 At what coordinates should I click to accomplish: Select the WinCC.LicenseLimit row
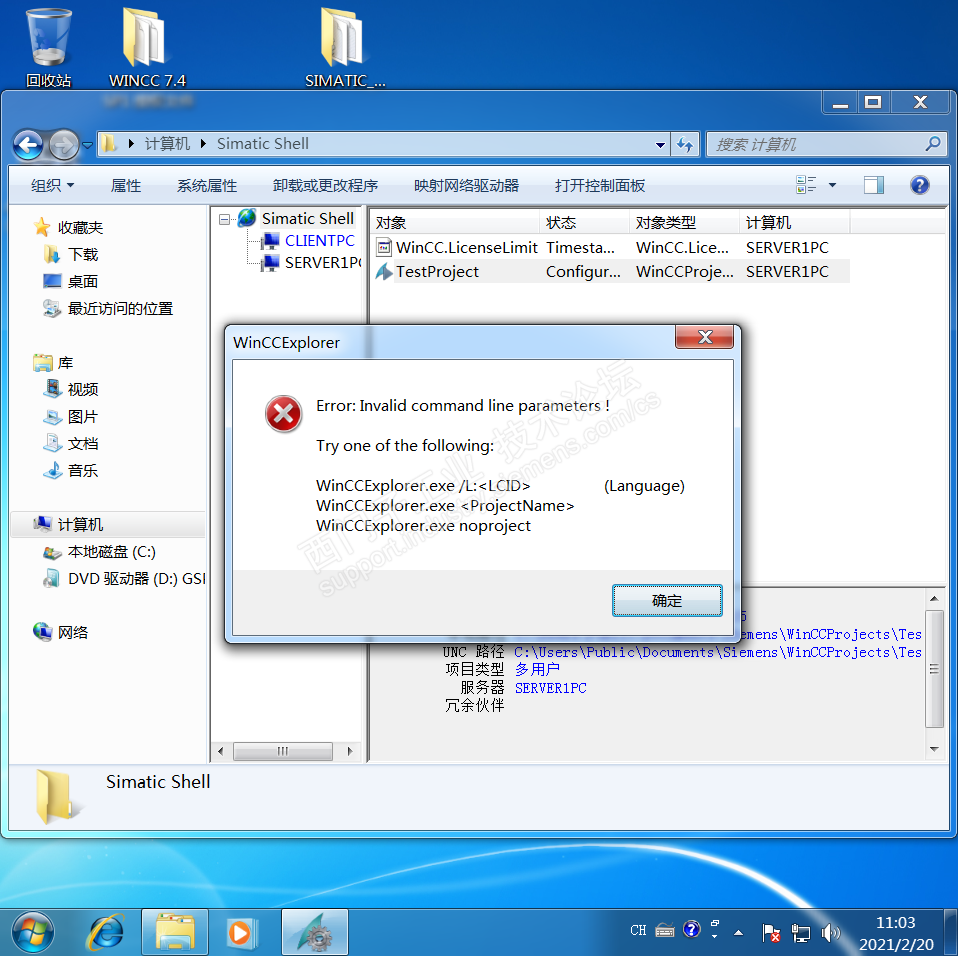(x=610, y=247)
